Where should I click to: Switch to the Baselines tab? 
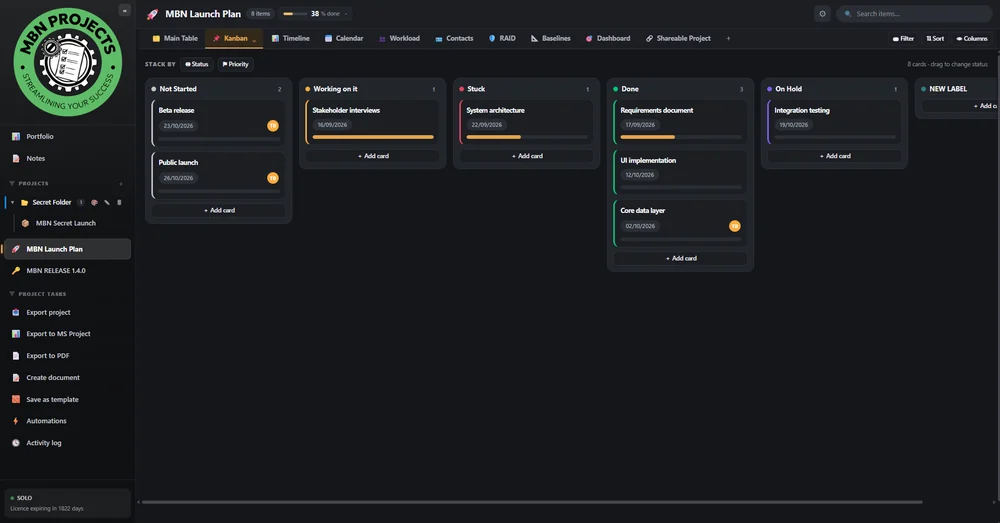click(550, 38)
